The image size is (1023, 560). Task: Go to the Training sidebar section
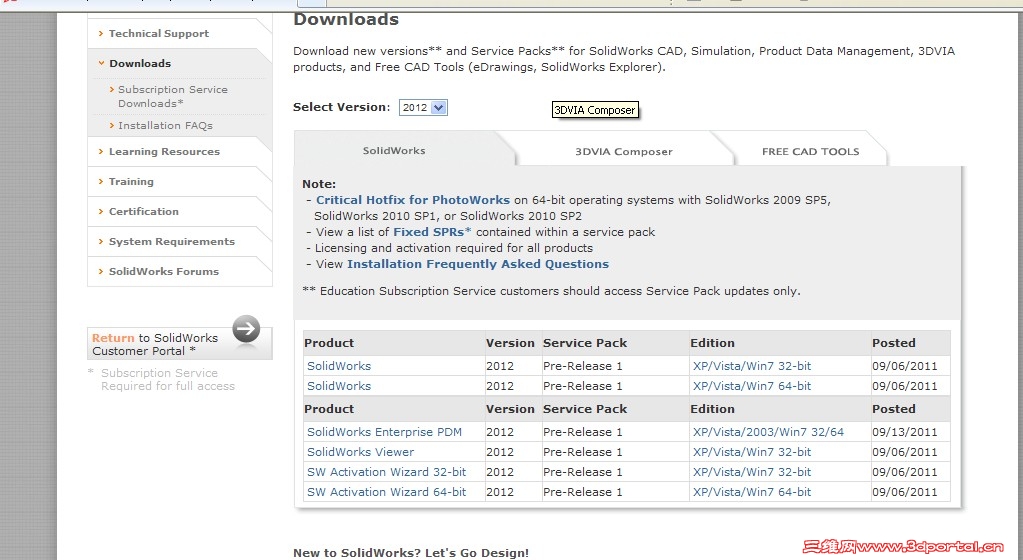(x=131, y=181)
